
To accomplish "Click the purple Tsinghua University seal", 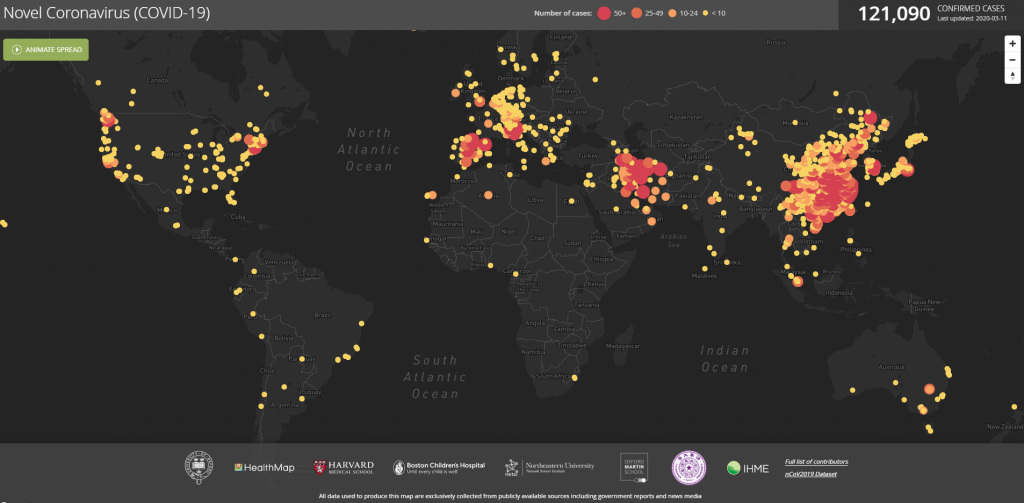I will 689,467.
